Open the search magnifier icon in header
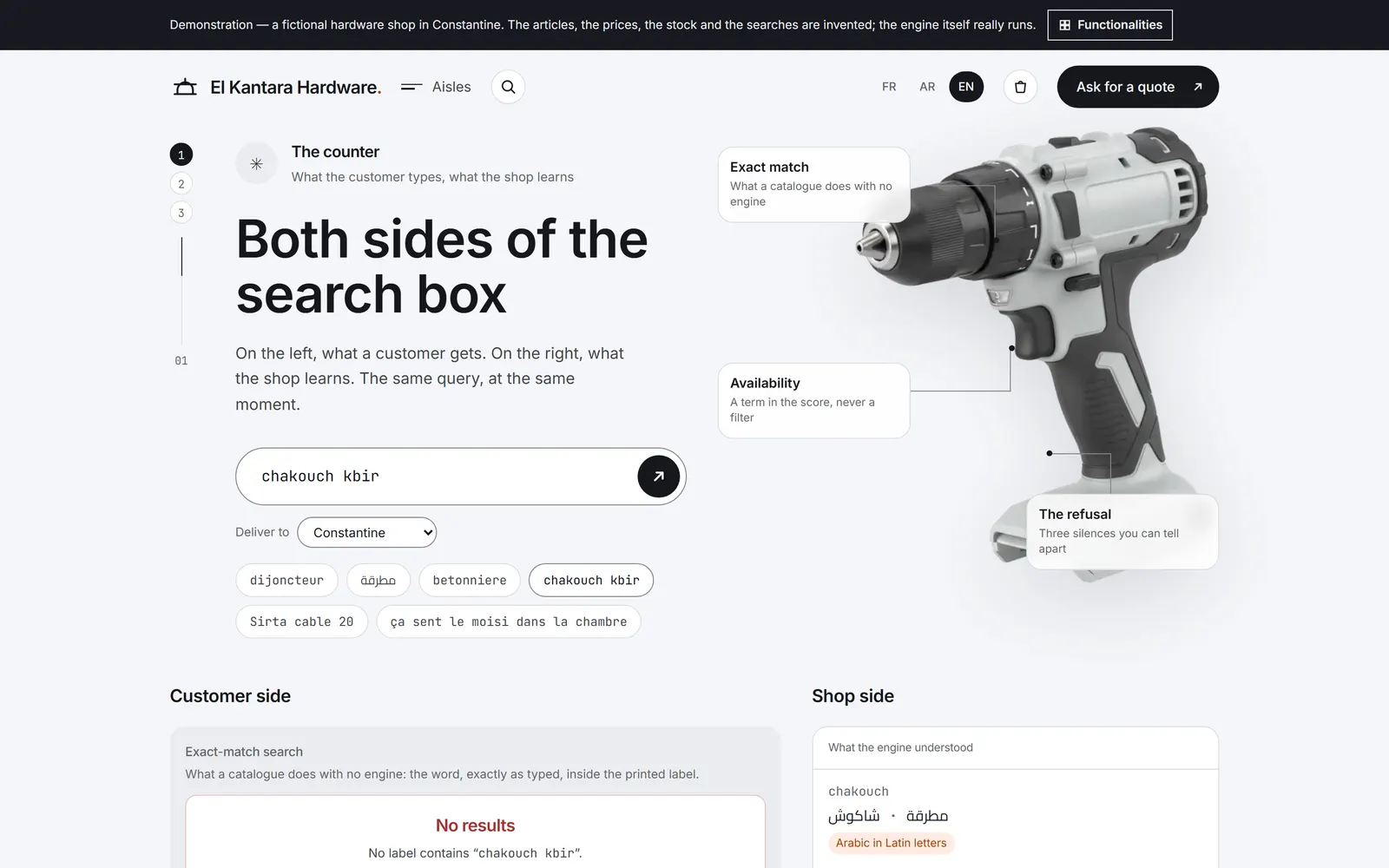1389x868 pixels. coord(508,87)
